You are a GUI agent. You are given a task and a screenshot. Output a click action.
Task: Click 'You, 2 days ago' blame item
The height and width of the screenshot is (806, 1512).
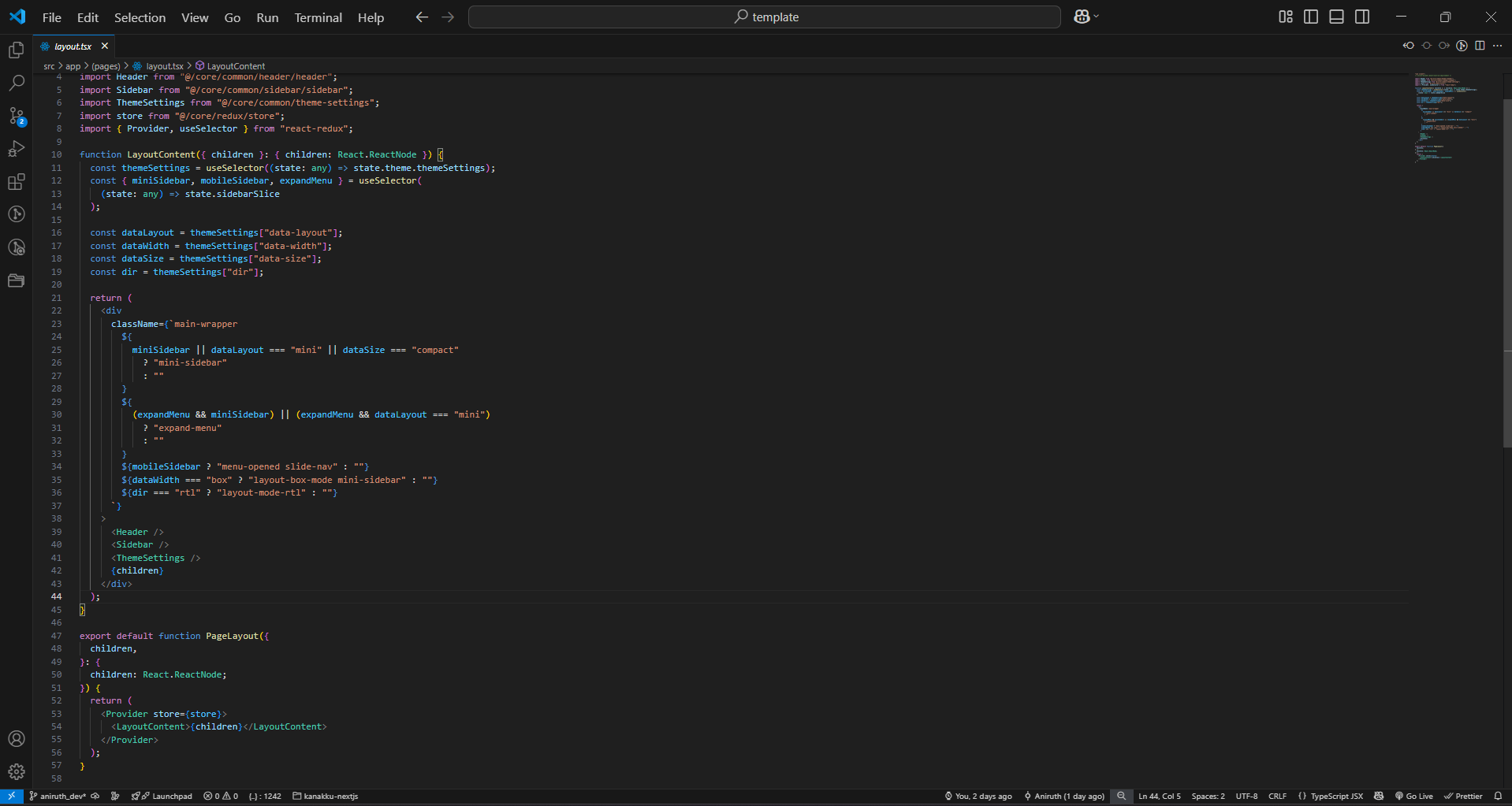[978, 796]
